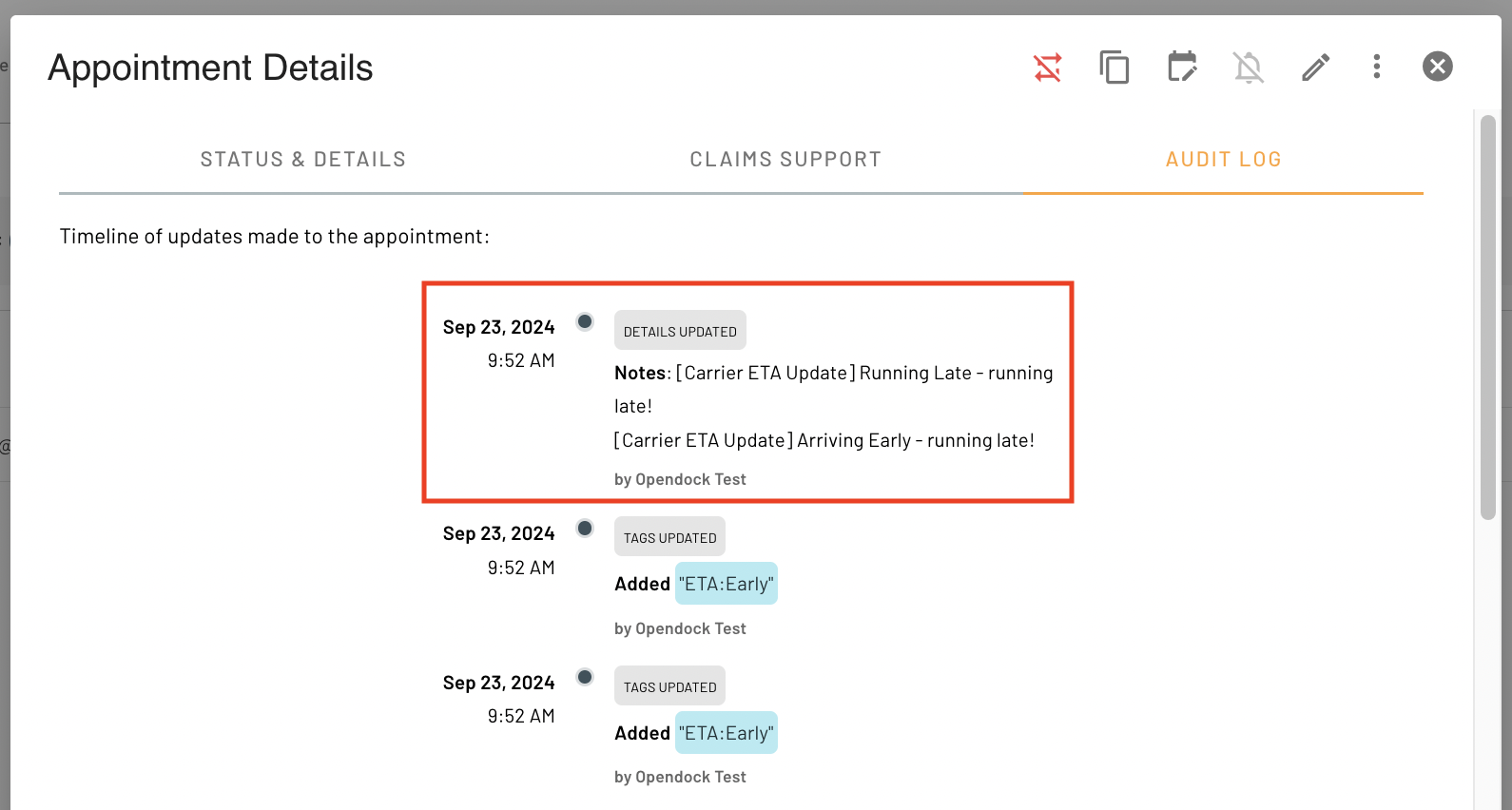Click the pencil edit appointment icon

(1316, 67)
